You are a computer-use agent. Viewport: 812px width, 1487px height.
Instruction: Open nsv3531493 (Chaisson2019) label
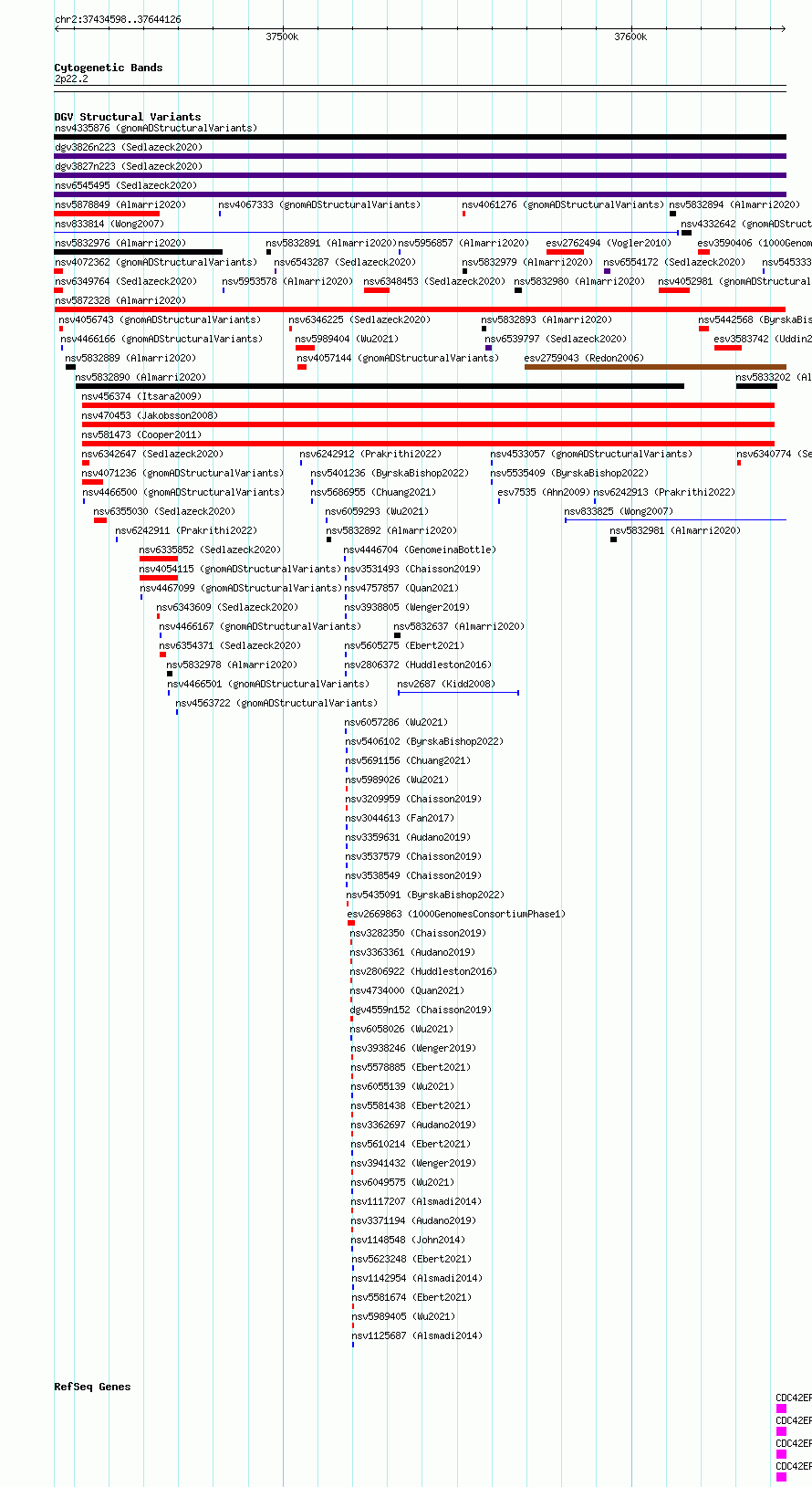point(412,569)
